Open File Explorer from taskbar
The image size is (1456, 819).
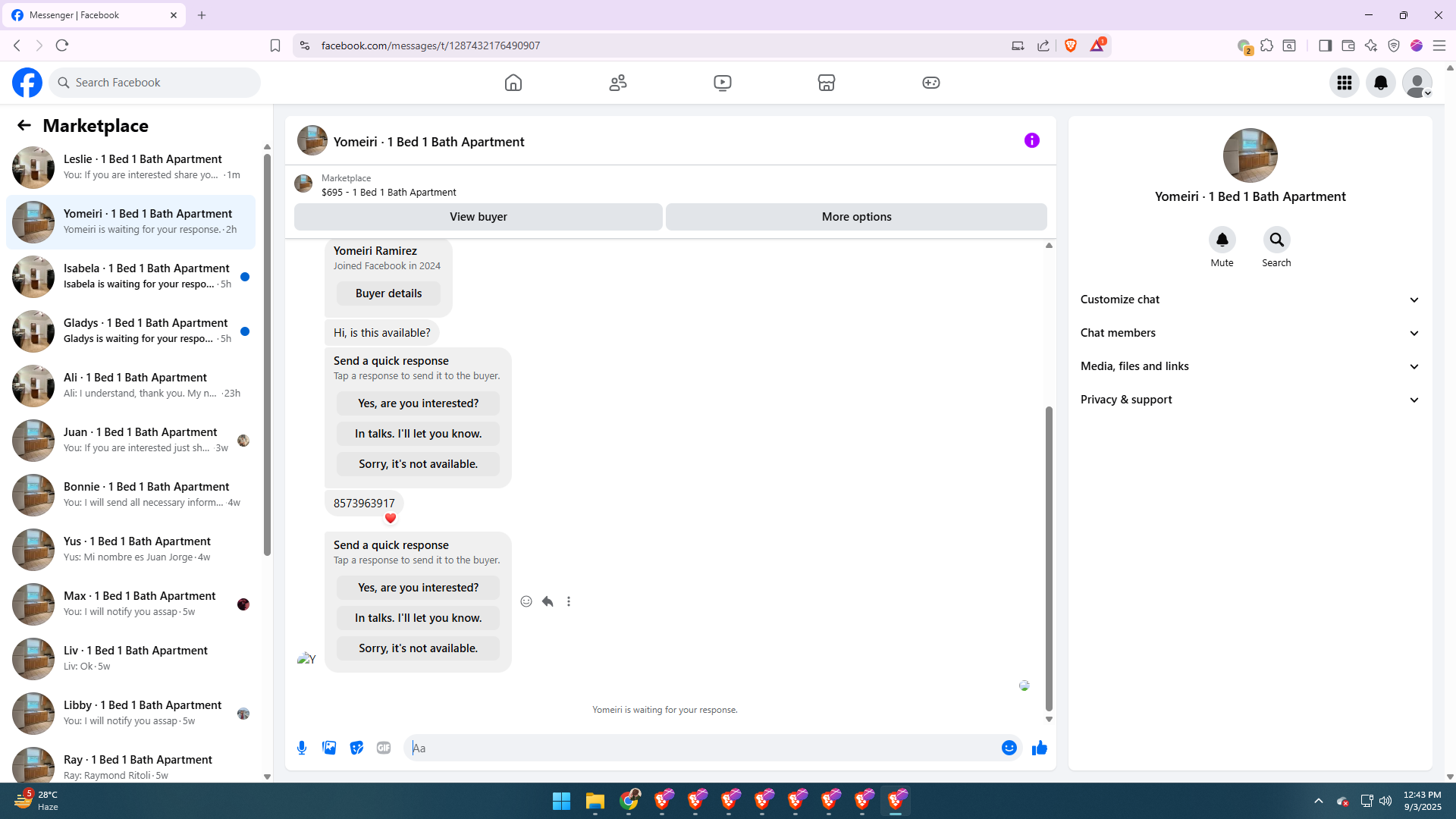tap(595, 801)
